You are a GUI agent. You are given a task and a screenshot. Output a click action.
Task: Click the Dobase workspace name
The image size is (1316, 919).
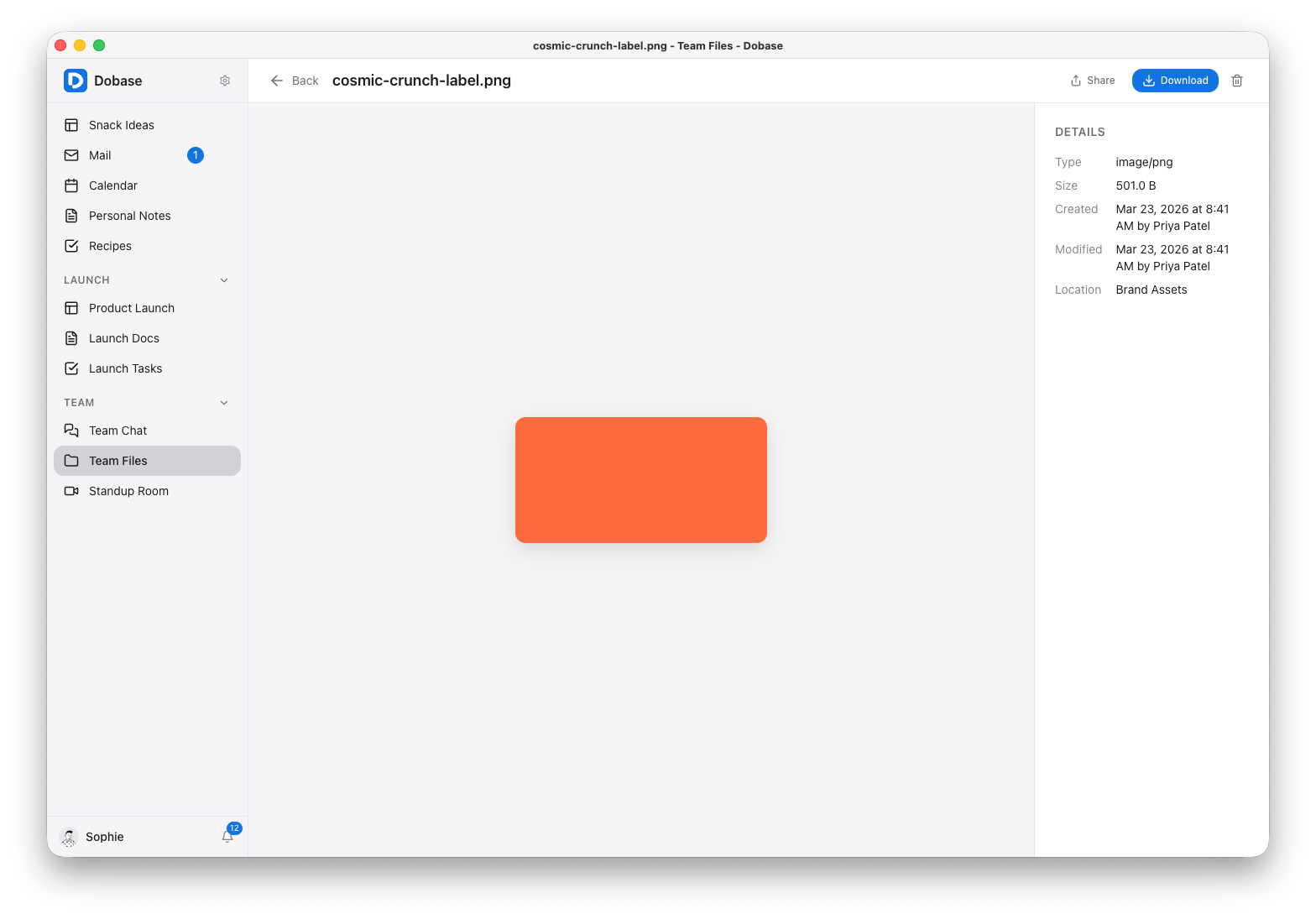pos(118,81)
